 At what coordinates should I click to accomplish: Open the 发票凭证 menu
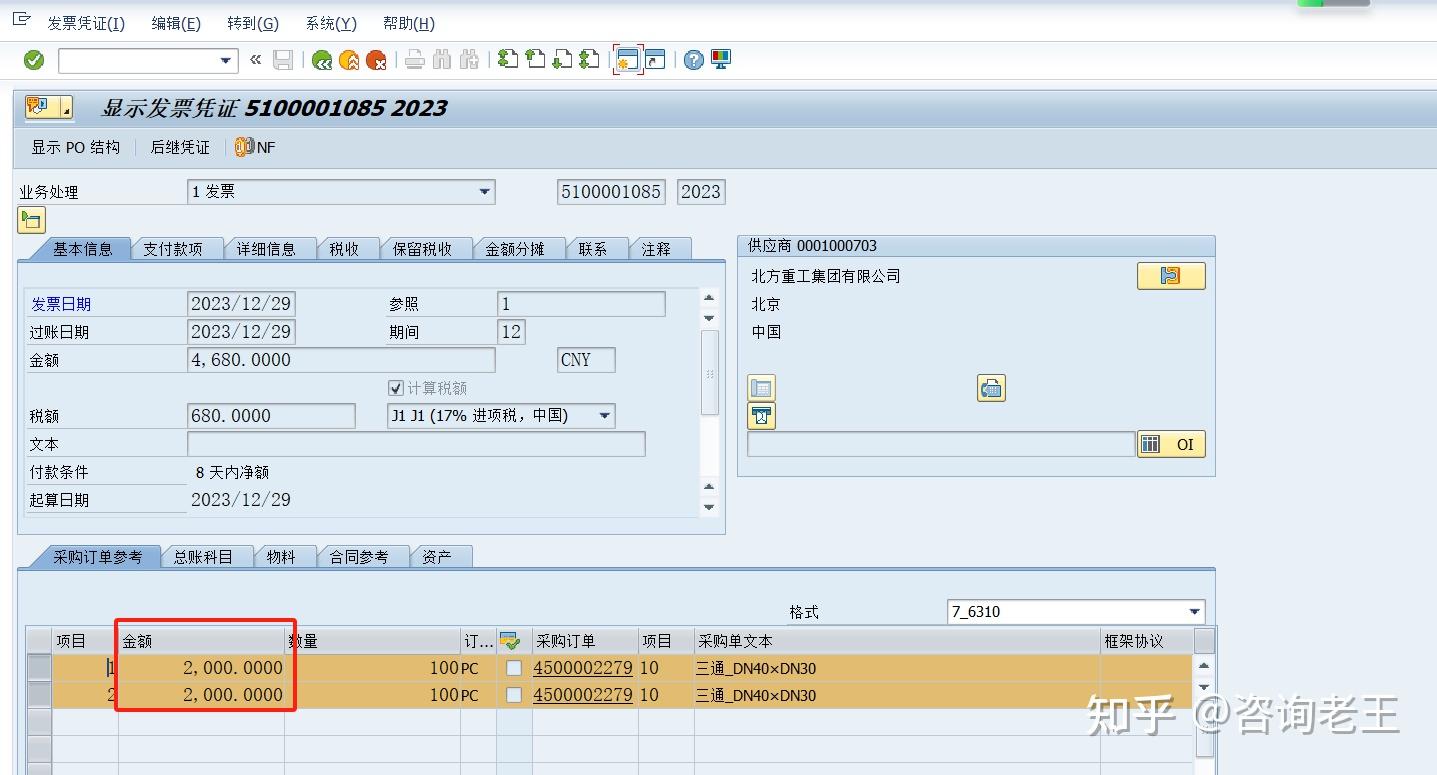85,23
